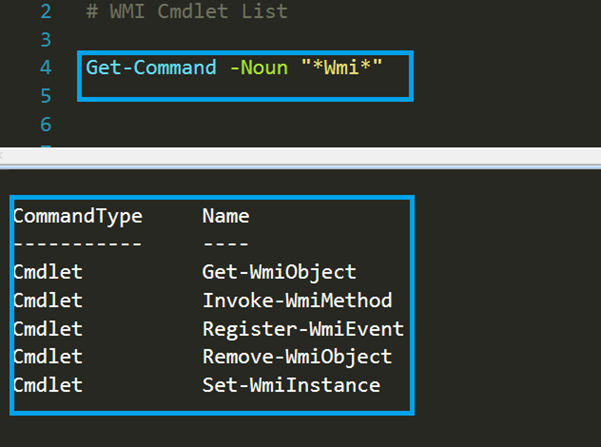This screenshot has width=601, height=447.
Task: Click the CommandType column header
Action: 78,217
